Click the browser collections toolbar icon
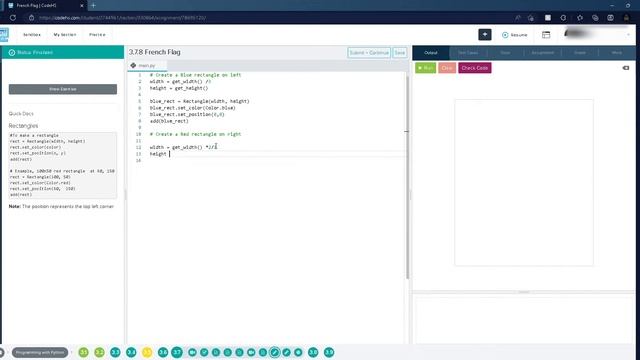This screenshot has height=360, width=640. (595, 18)
